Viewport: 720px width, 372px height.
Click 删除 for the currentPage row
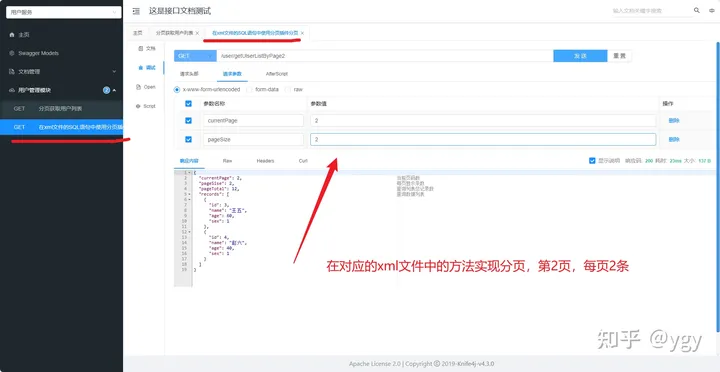pos(674,121)
